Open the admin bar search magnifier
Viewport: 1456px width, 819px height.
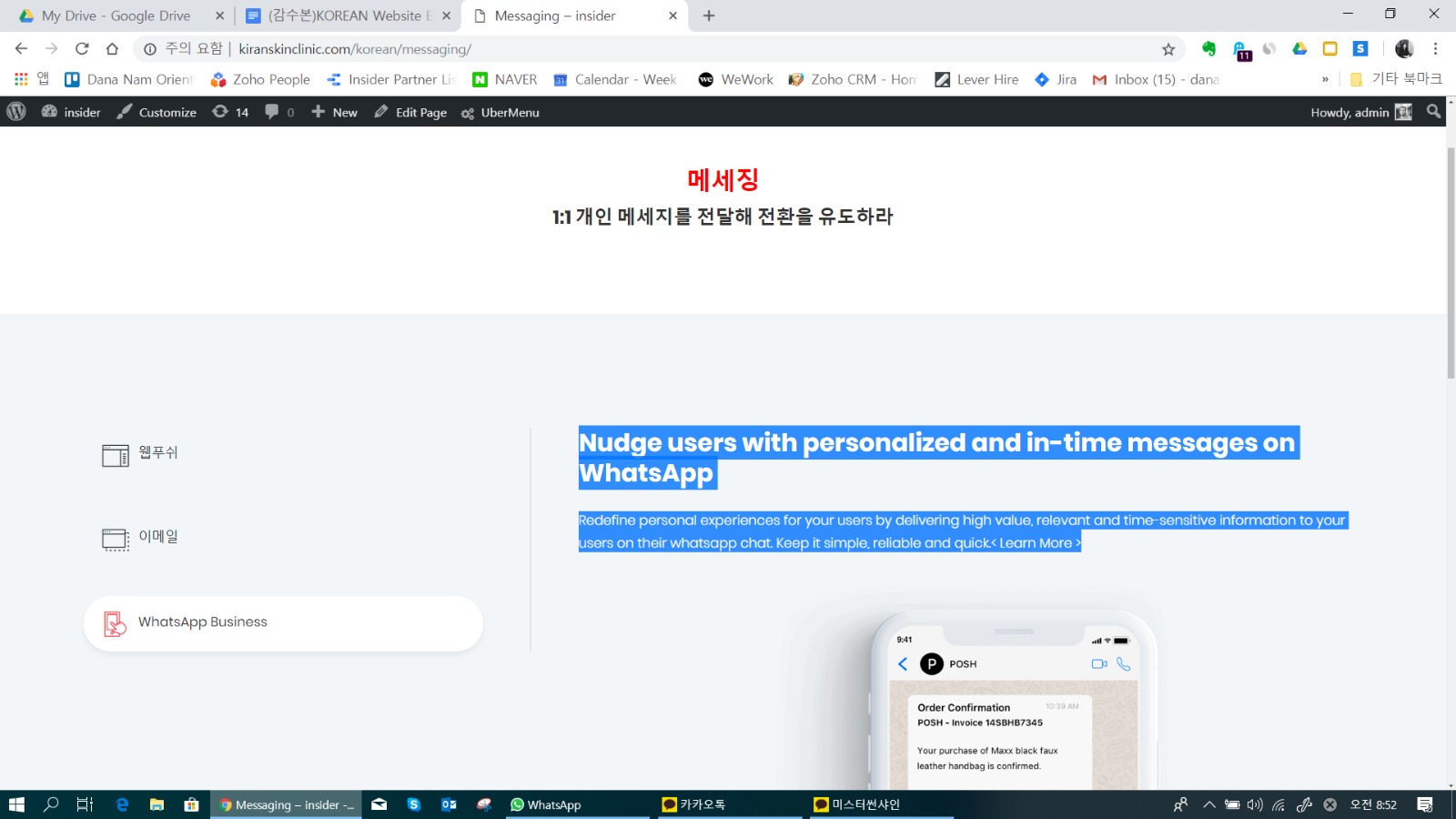(1433, 112)
